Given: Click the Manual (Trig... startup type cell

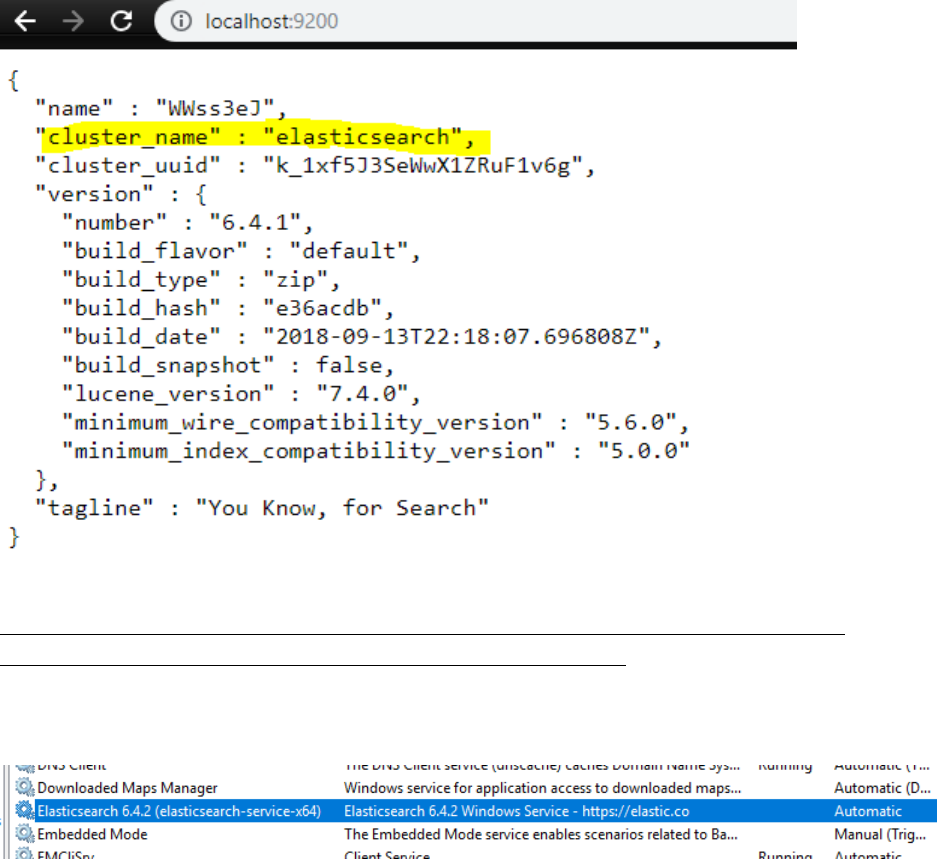Looking at the screenshot, I should point(880,834).
